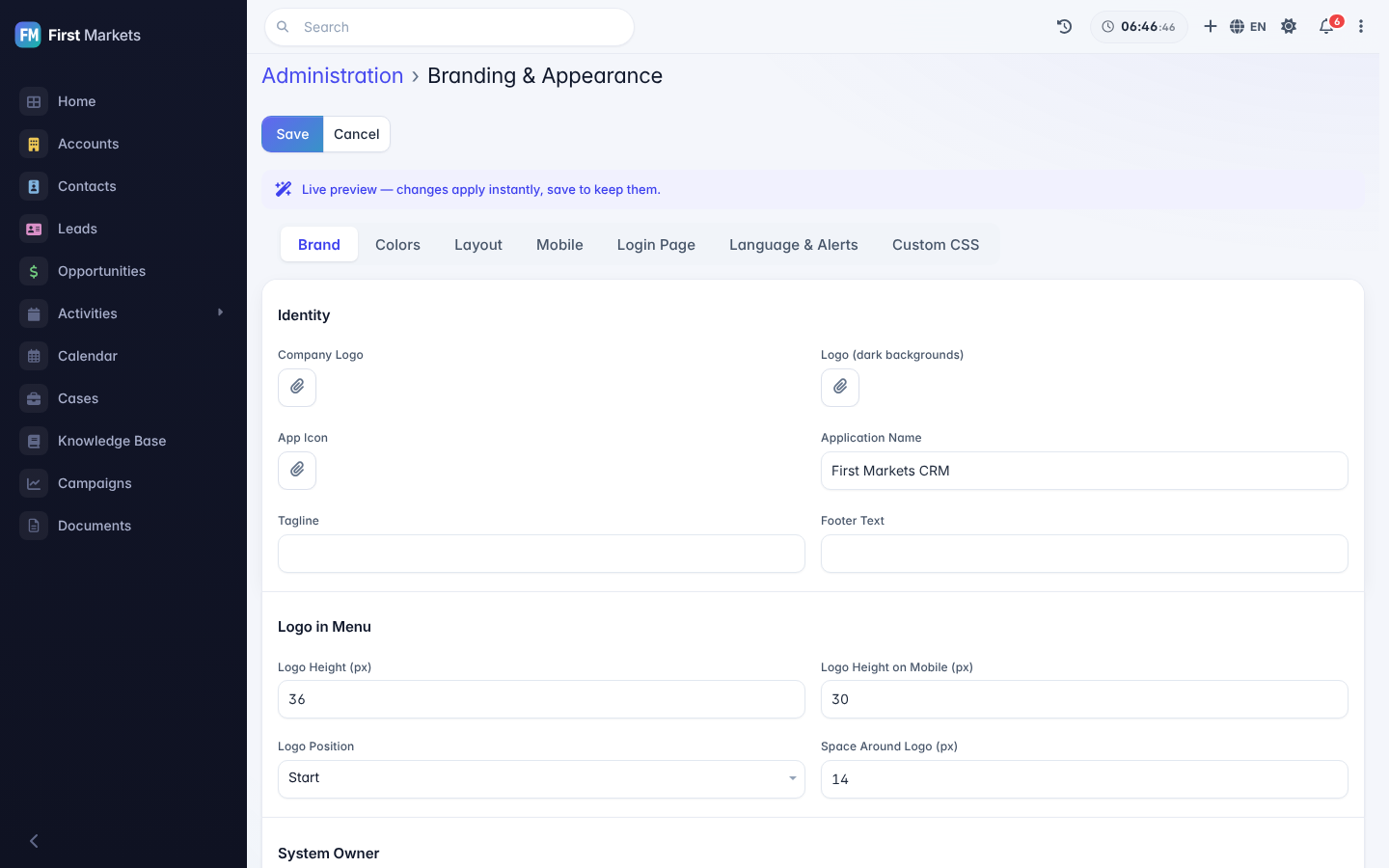This screenshot has height=868, width=1389.
Task: Click the Cancel button
Action: (357, 134)
